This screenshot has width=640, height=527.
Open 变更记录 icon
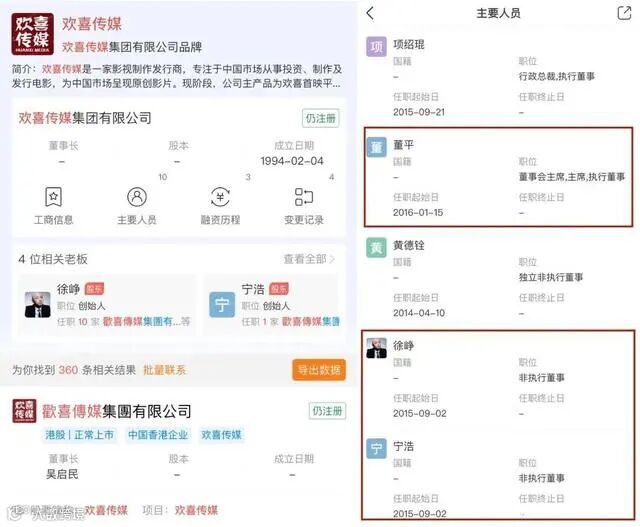pyautogui.click(x=304, y=197)
